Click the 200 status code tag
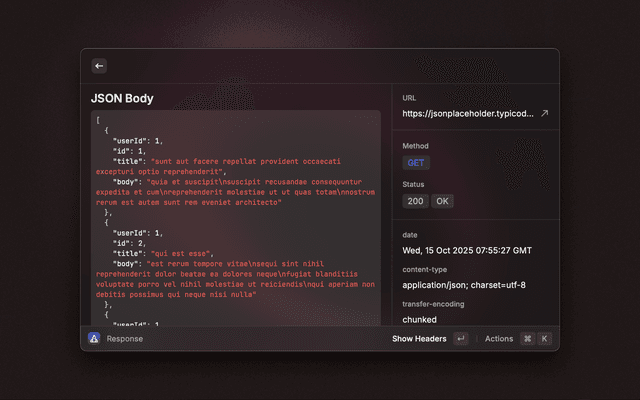The image size is (640, 400). (414, 201)
